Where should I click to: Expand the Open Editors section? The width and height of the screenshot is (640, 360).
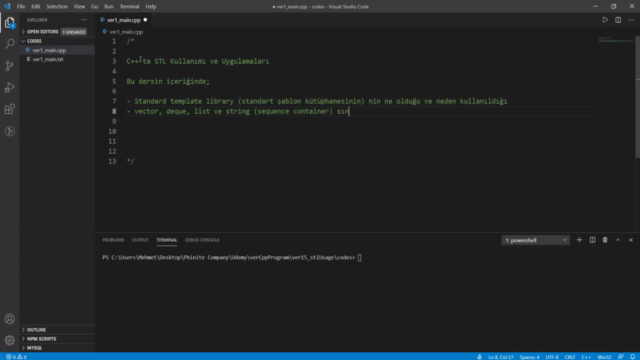(42, 32)
